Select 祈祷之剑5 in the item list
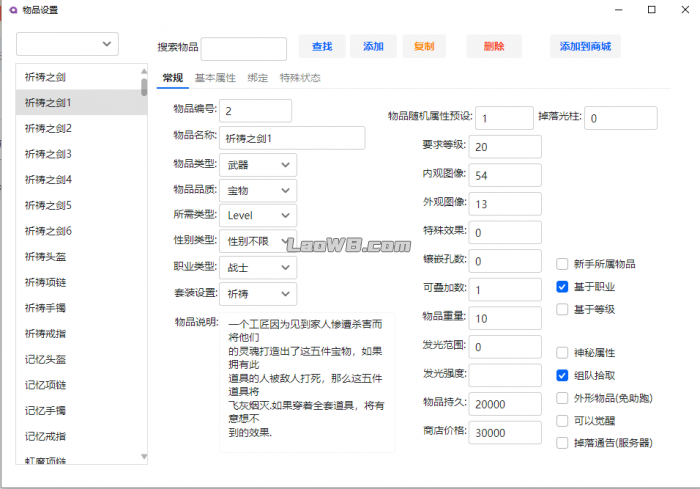Screen dimensions: 700x489 point(79,205)
